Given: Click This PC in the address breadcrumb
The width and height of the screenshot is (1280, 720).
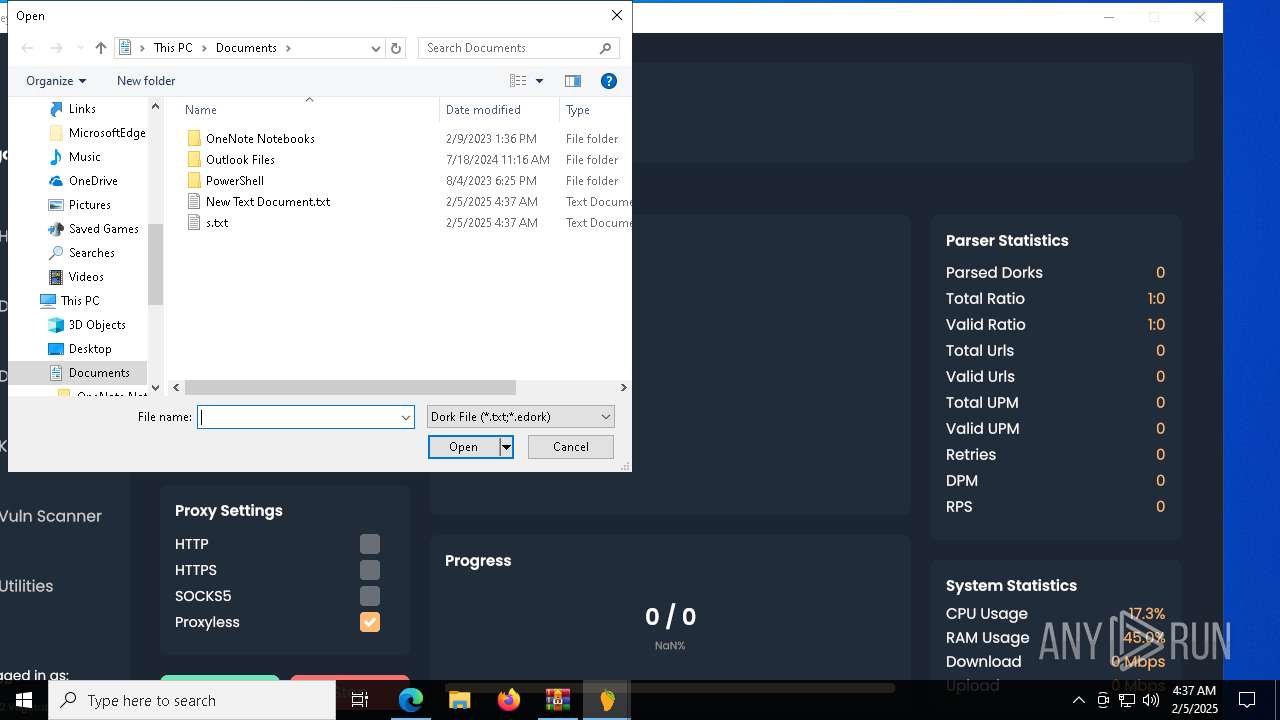Looking at the screenshot, I should tap(172, 48).
